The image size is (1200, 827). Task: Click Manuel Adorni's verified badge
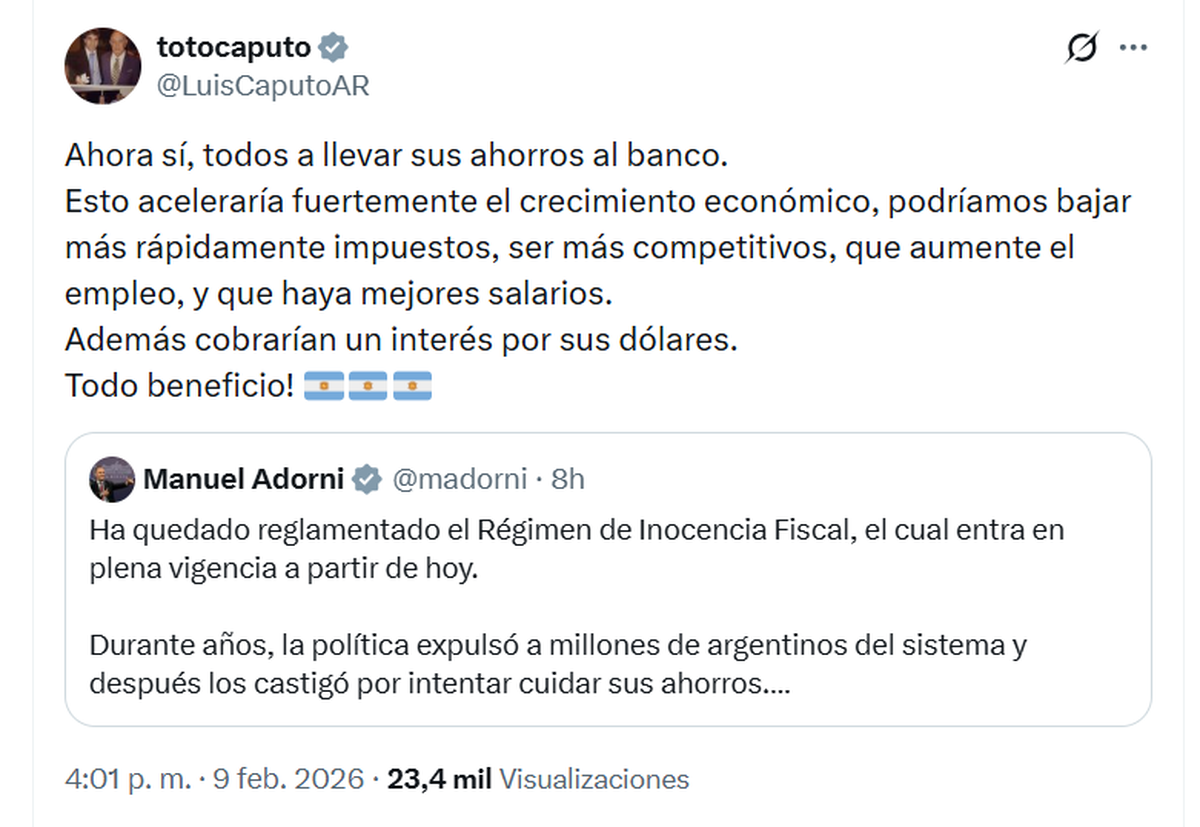tap(368, 479)
